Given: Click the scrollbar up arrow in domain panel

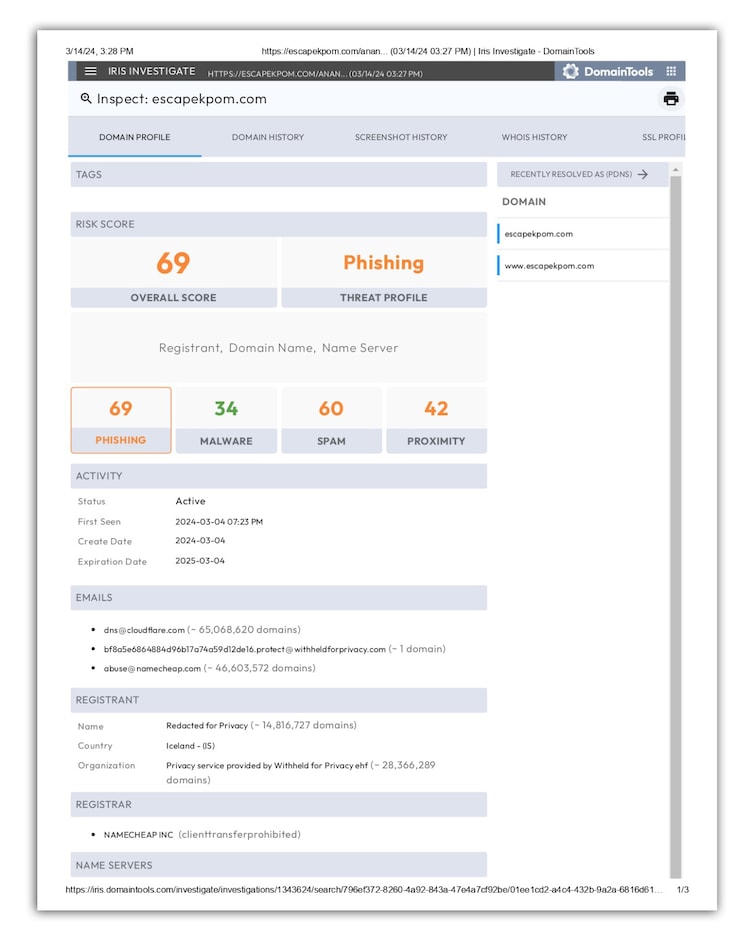Looking at the screenshot, I should pyautogui.click(x=676, y=170).
